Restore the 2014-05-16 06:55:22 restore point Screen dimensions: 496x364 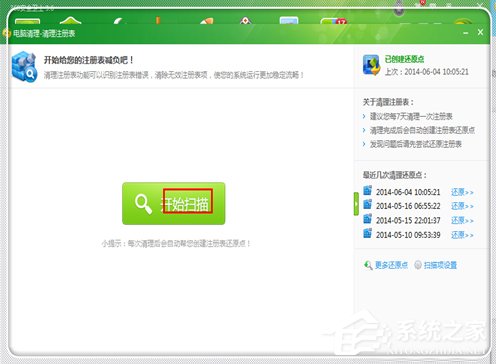(x=462, y=206)
